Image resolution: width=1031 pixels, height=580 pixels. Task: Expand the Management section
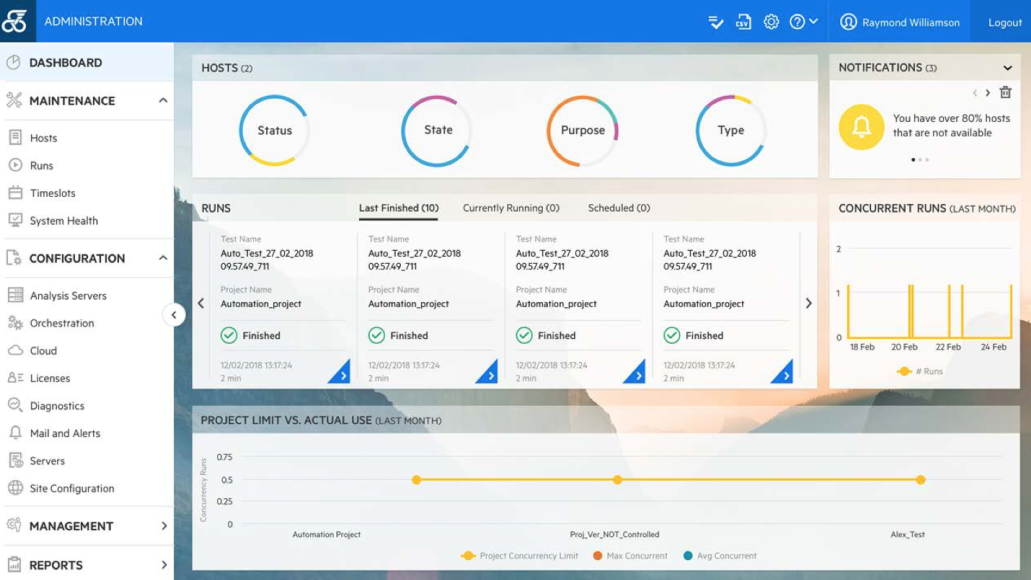pos(163,526)
